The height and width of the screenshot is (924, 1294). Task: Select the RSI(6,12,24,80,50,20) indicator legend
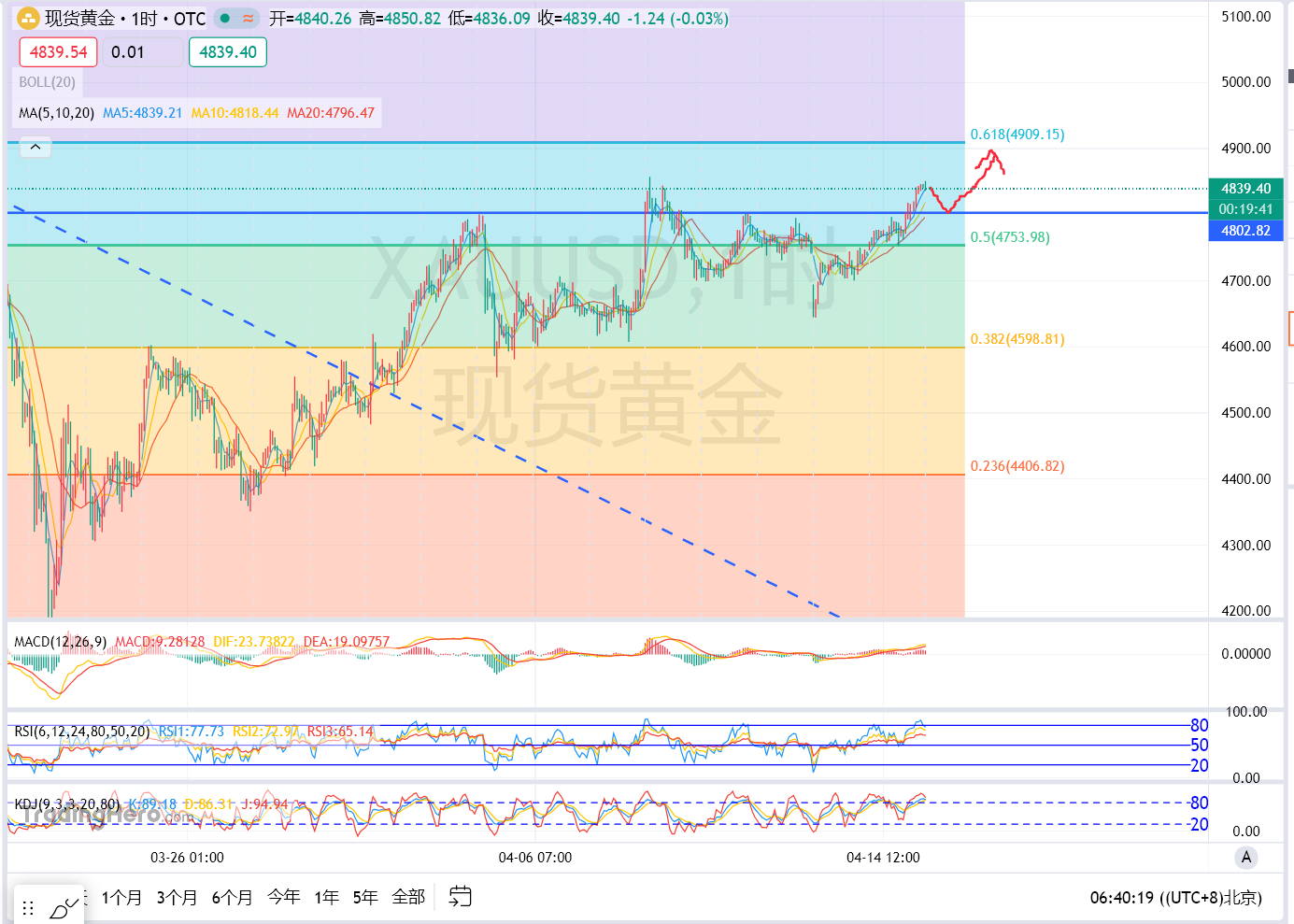point(82,732)
